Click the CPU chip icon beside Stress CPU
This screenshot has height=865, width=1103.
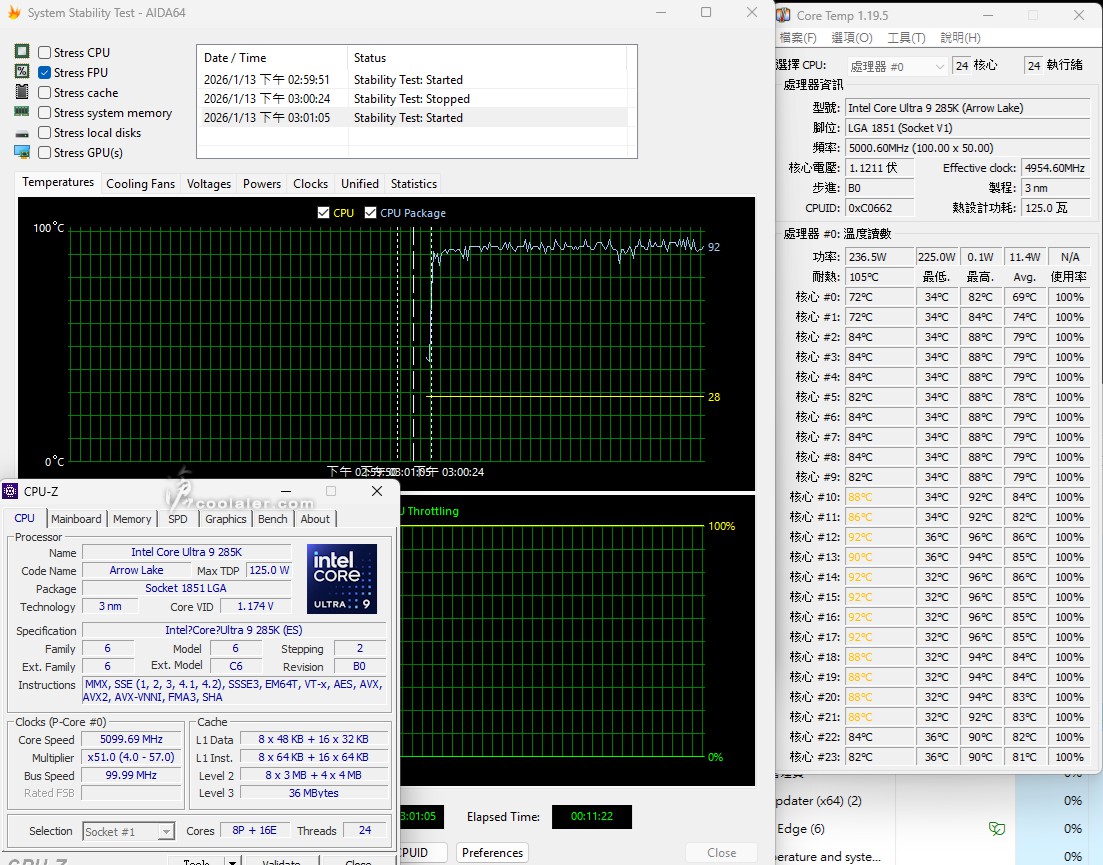pos(22,52)
